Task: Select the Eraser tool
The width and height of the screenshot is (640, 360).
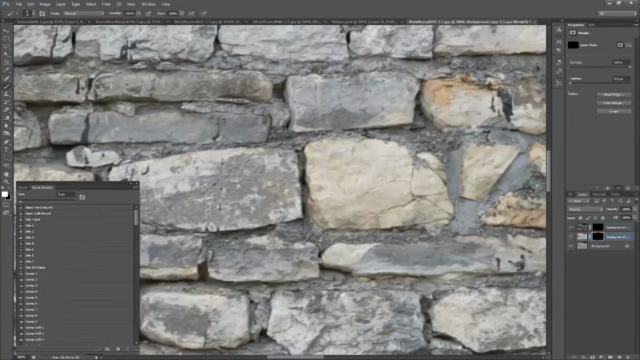Action: (6, 110)
